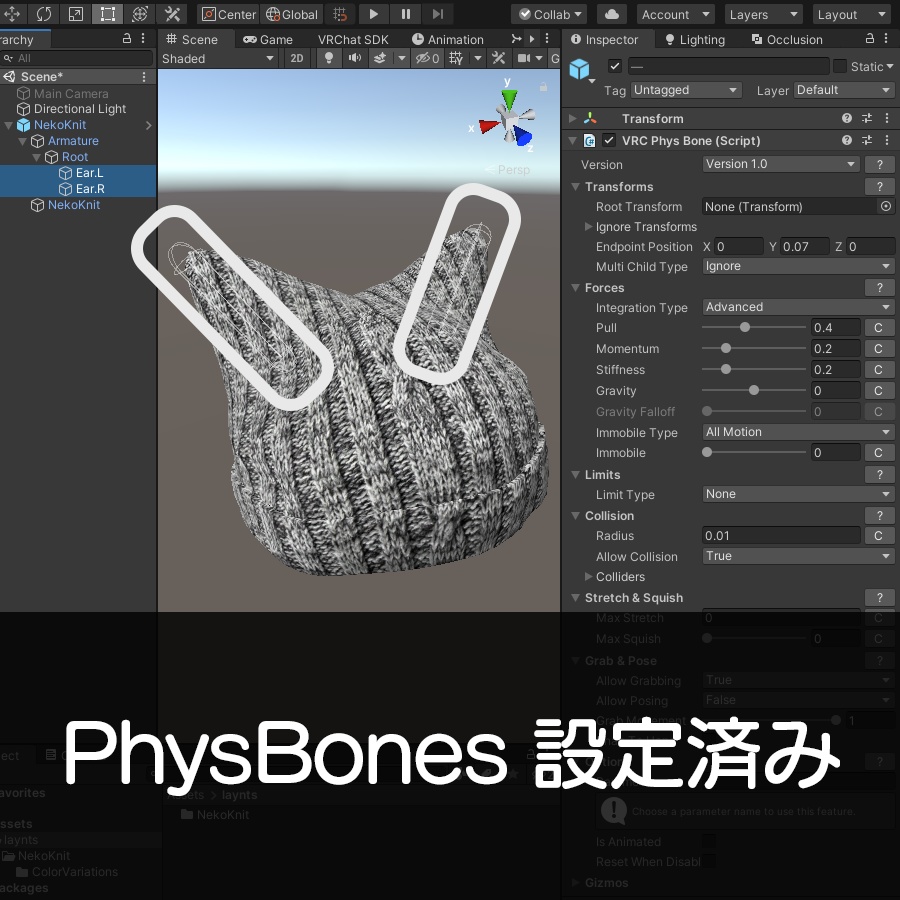Toggle Global rotation mode
900x900 pixels.
pyautogui.click(x=292, y=14)
